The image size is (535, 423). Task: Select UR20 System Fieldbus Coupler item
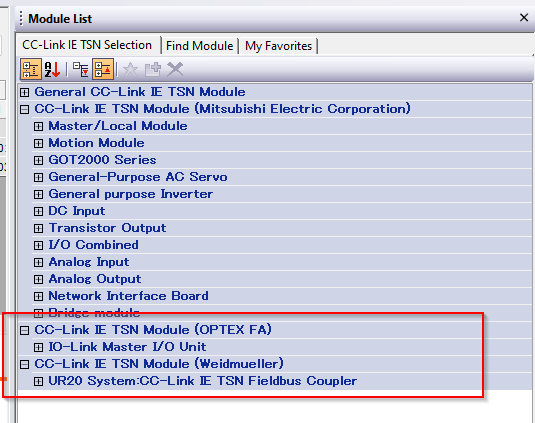203,381
